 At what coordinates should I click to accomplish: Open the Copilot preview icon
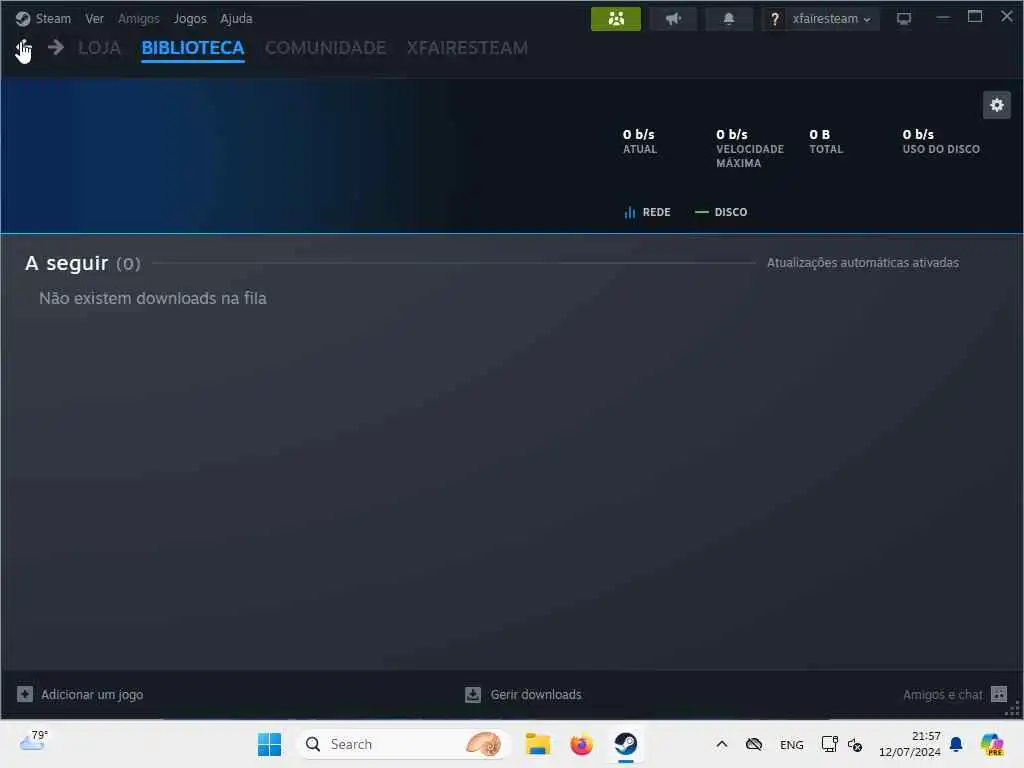(992, 744)
